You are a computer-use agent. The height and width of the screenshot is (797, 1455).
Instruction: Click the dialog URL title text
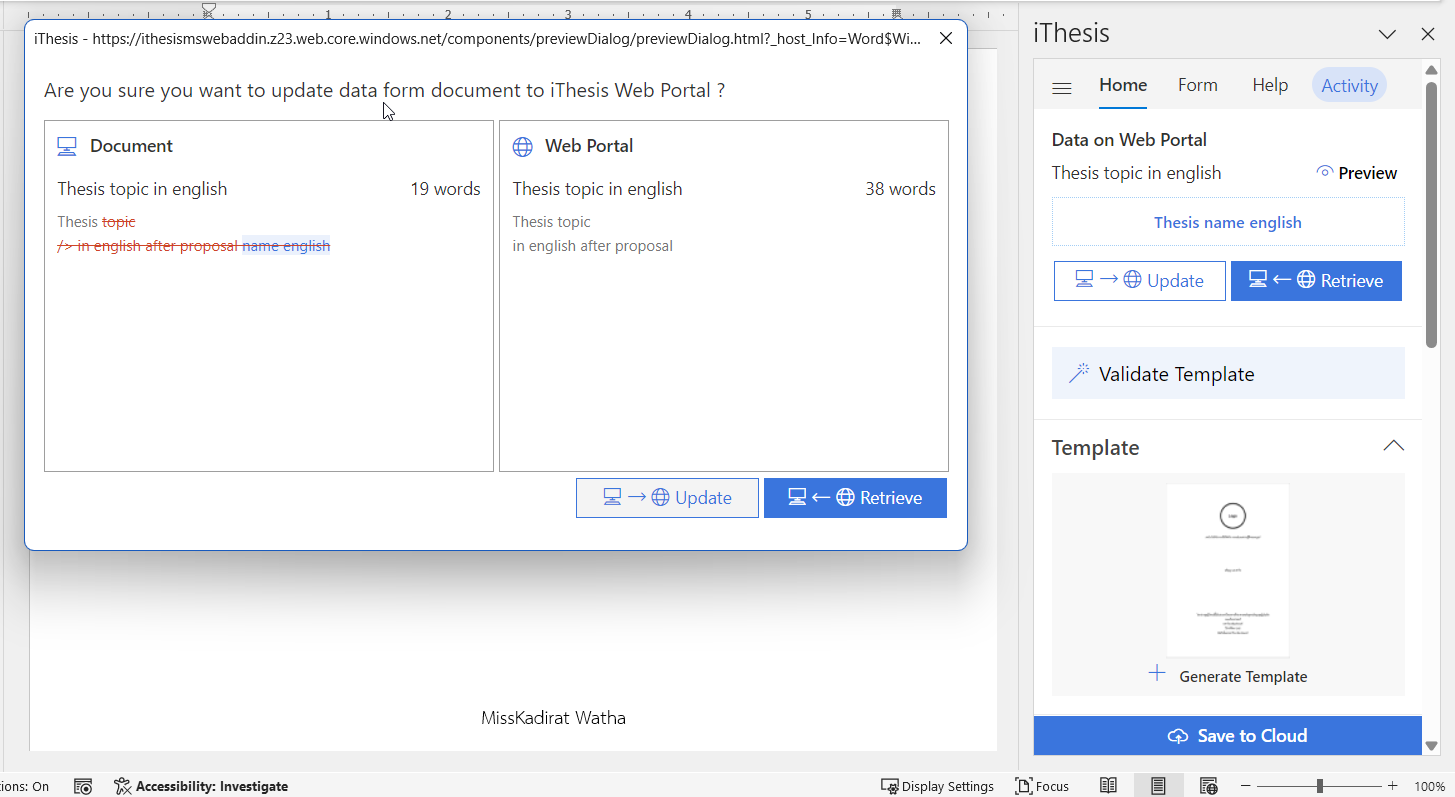tap(478, 39)
